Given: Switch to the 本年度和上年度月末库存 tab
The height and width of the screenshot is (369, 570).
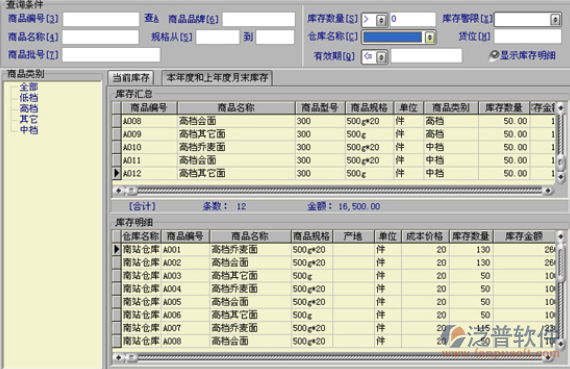Looking at the screenshot, I should [x=217, y=78].
